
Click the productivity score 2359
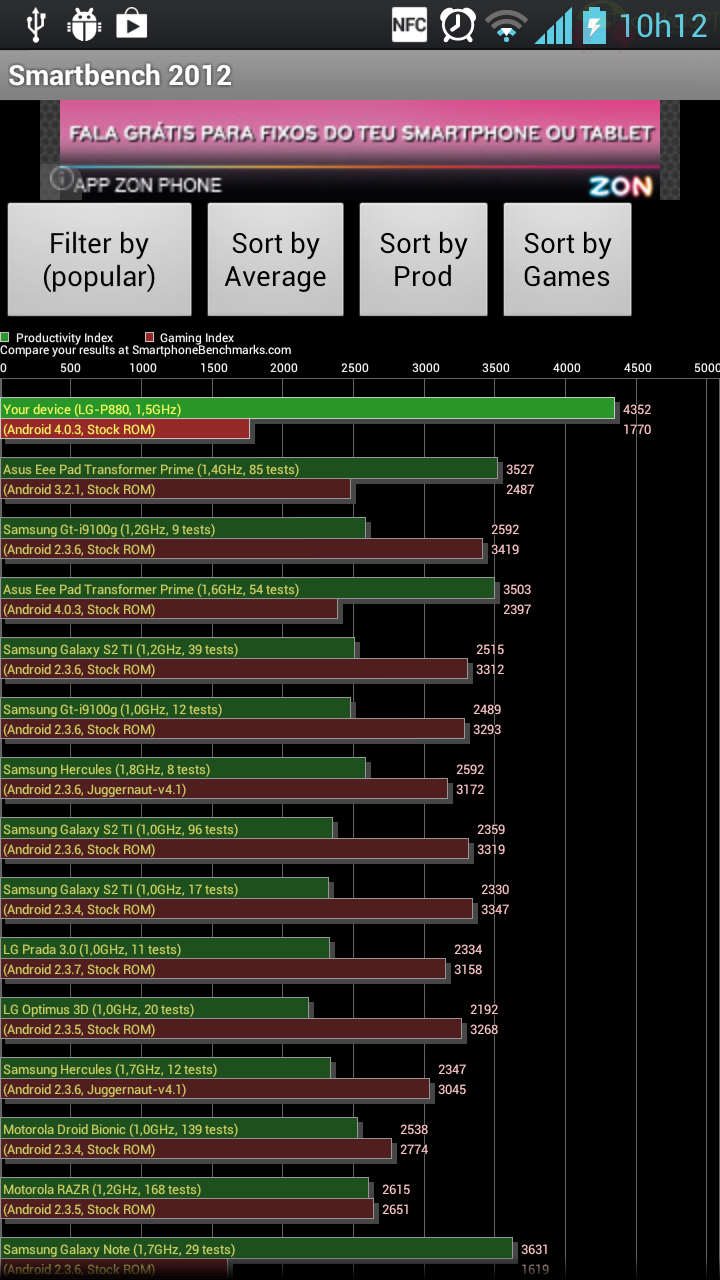tap(491, 830)
